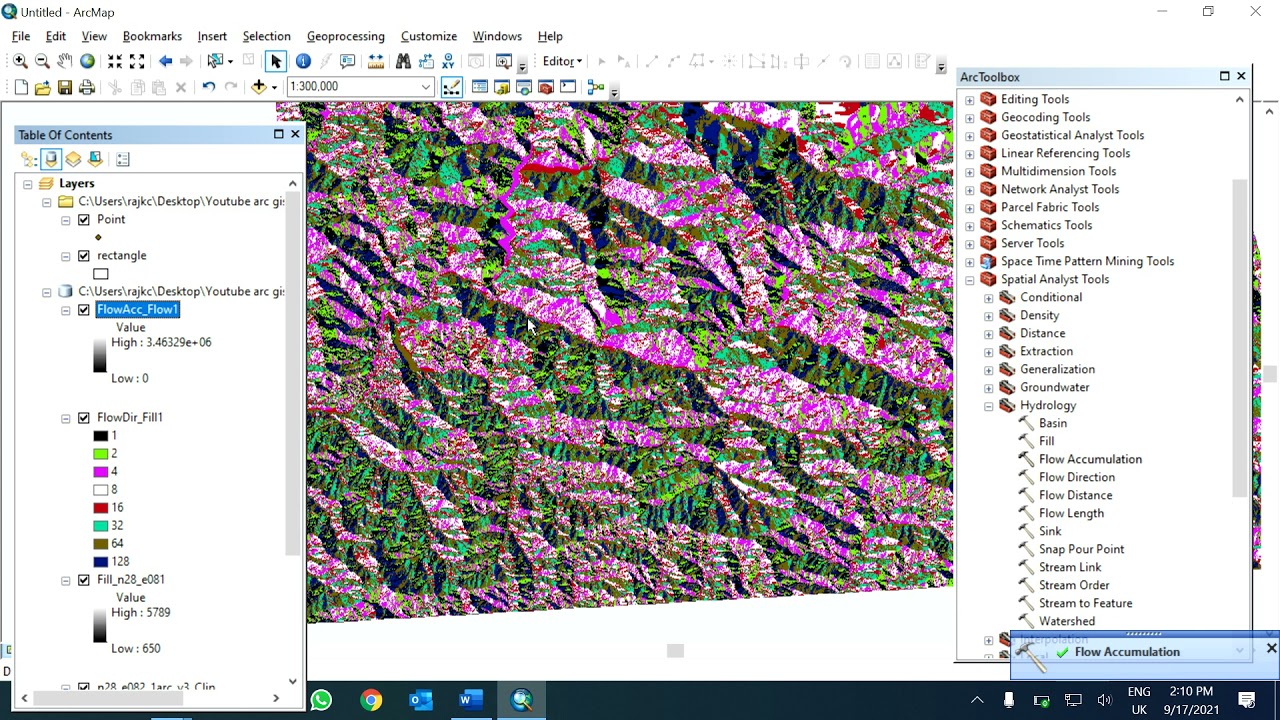Switch TOC to List By Source
Image resolution: width=1280 pixels, height=720 pixels.
51,159
